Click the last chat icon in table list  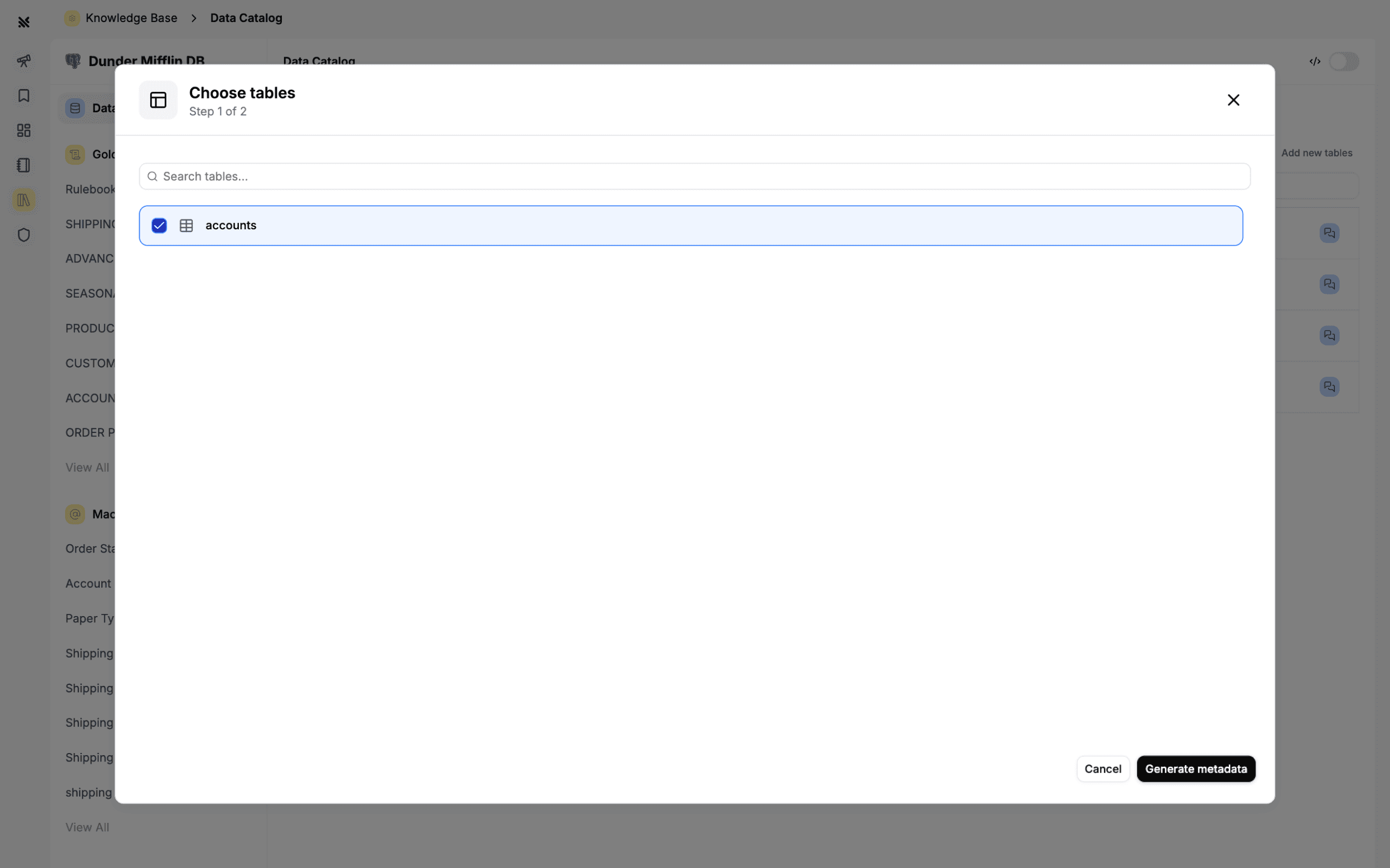[1329, 387]
